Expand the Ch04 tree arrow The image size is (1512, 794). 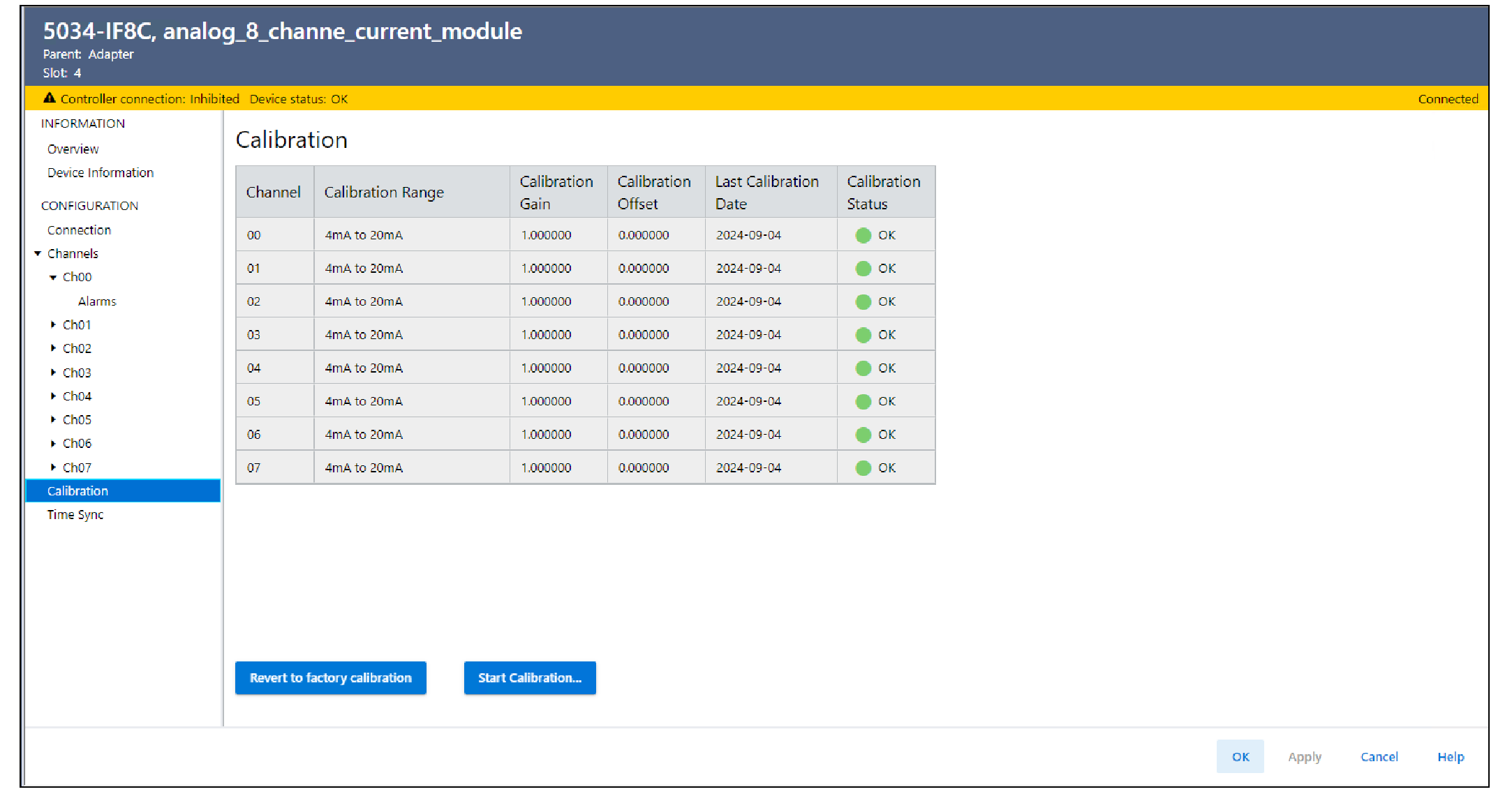click(53, 396)
